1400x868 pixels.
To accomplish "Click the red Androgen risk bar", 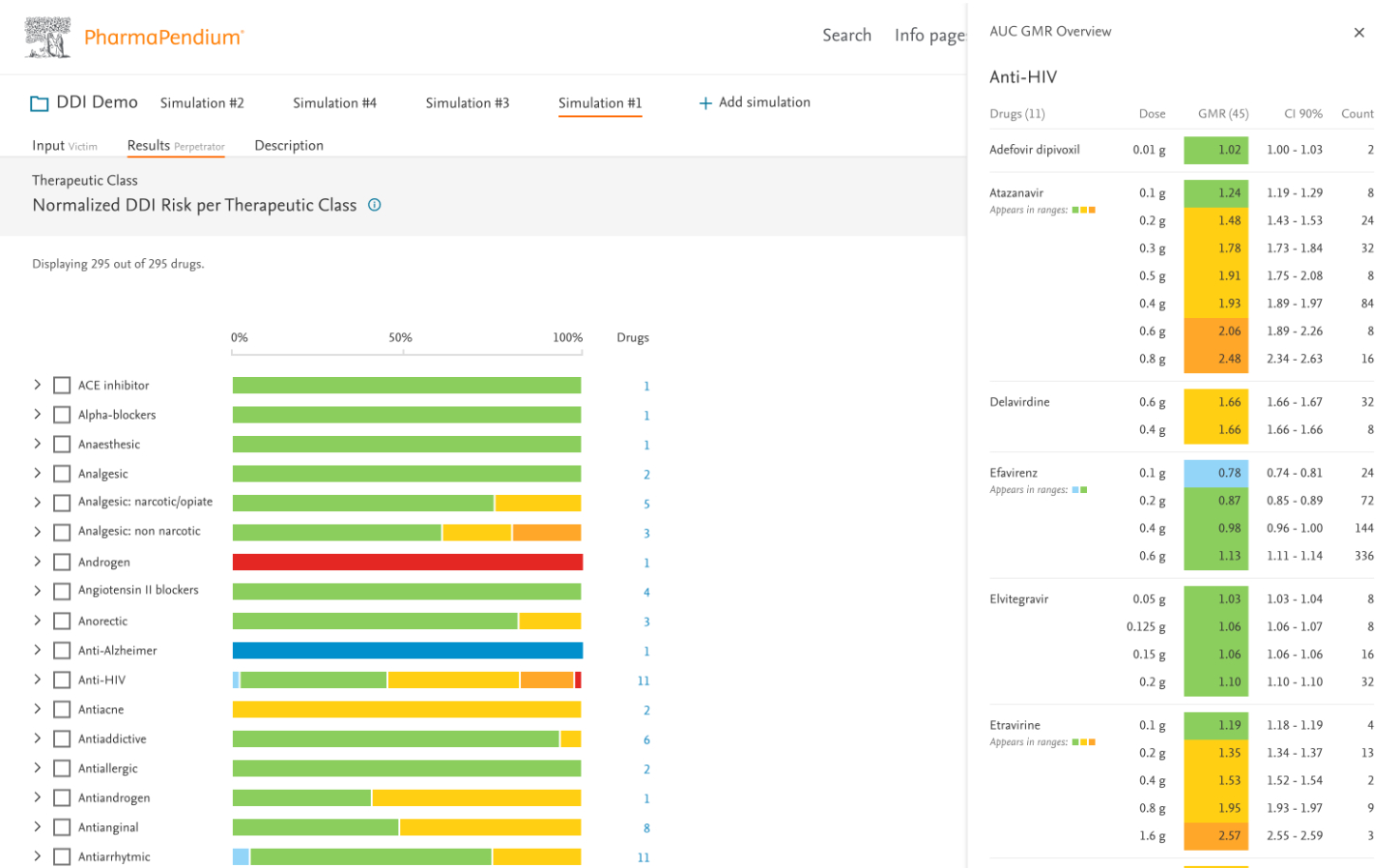I will click(407, 563).
